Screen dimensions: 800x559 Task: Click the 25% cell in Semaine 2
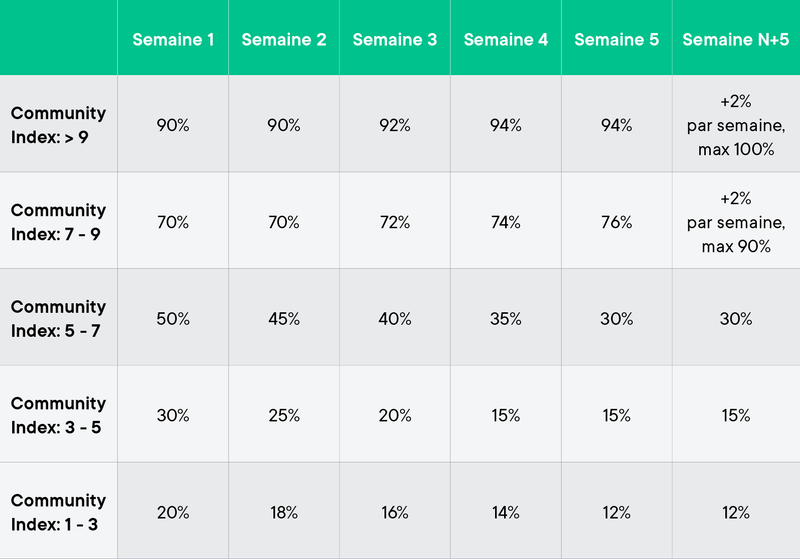(284, 415)
